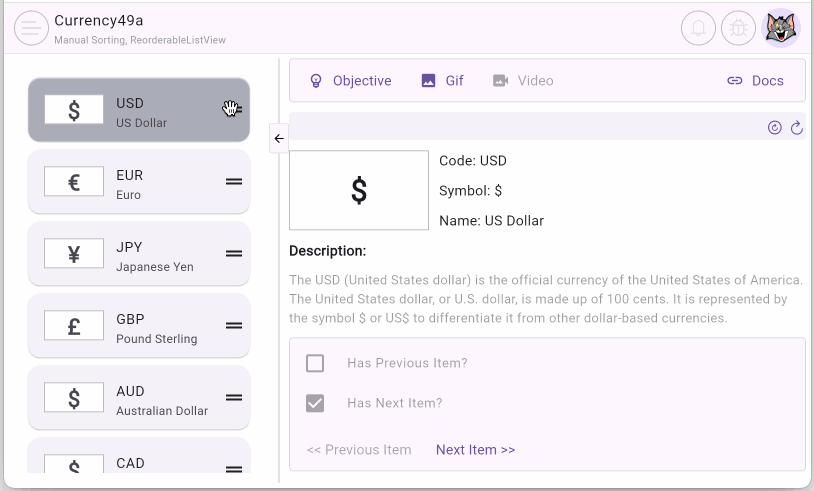The height and width of the screenshot is (491, 814).
Task: Click the GBP row reorder handle
Action: 234,325
